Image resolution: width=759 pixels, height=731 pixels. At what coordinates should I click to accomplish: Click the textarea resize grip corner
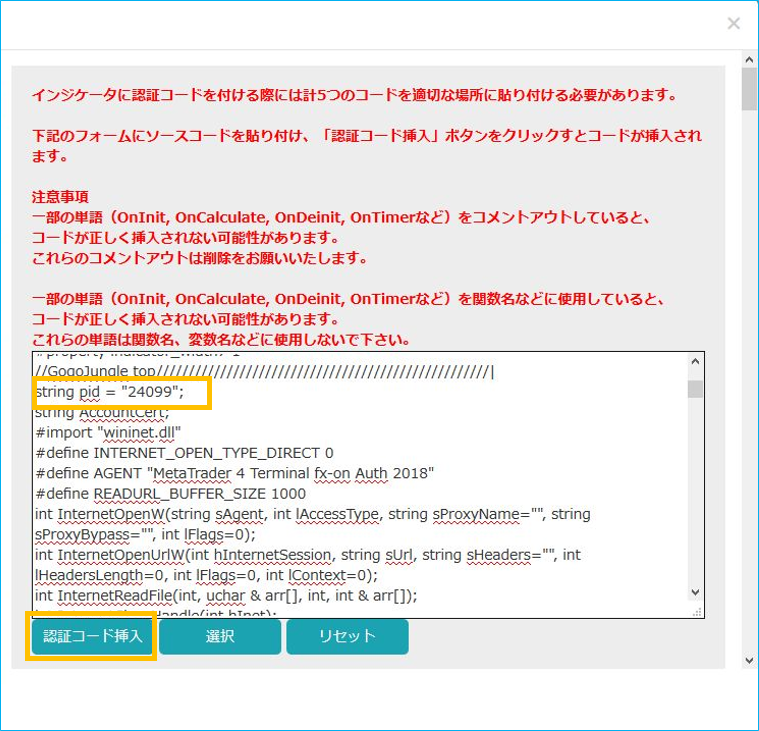coord(697,612)
